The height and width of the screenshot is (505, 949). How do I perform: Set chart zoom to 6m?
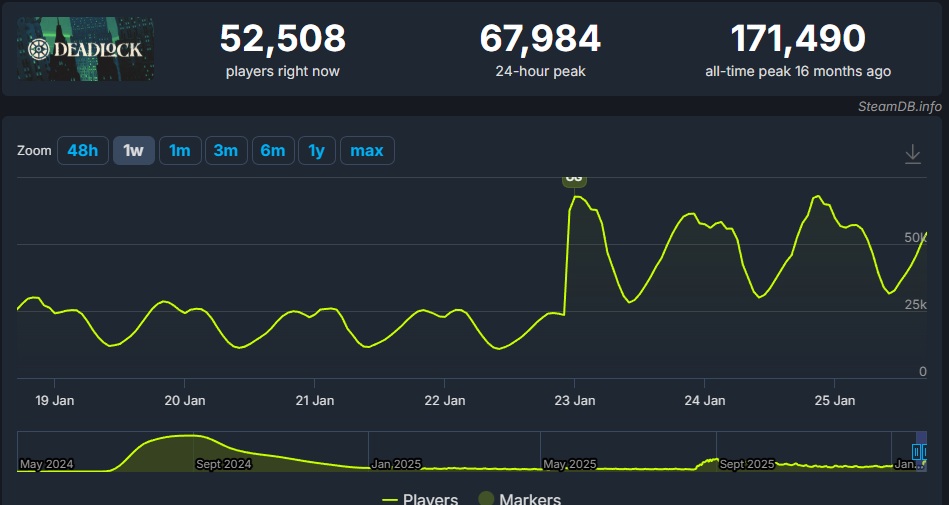pos(273,151)
